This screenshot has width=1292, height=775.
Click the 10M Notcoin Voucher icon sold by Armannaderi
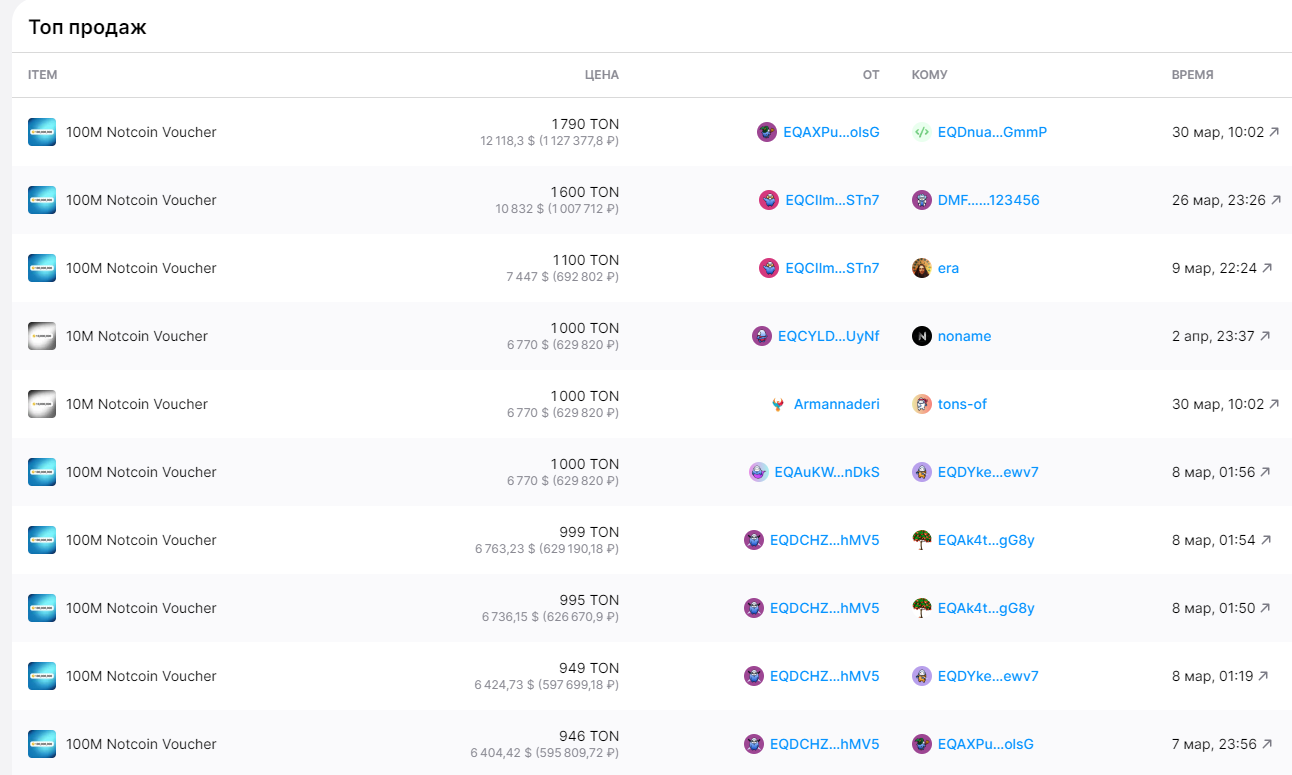(42, 404)
